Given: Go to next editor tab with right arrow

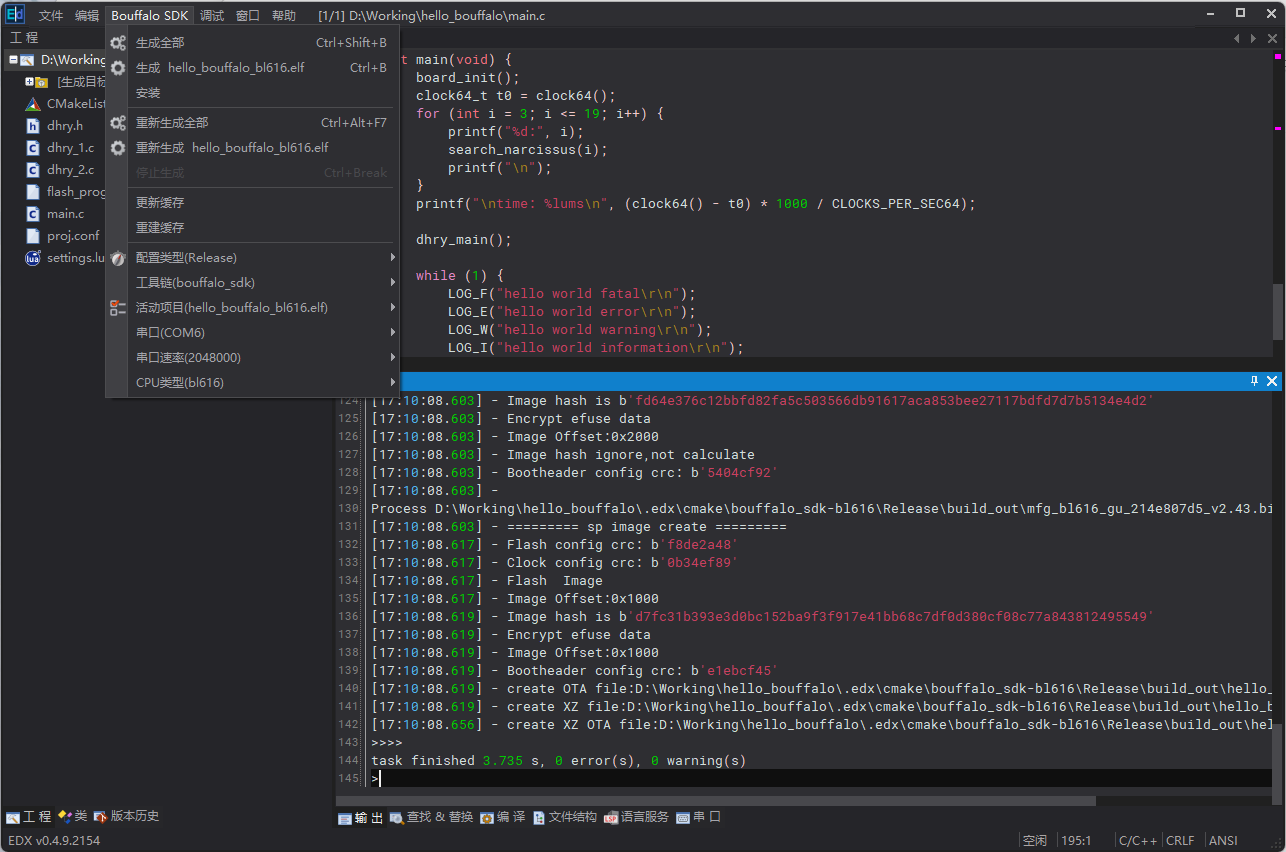Looking at the screenshot, I should (x=1253, y=38).
